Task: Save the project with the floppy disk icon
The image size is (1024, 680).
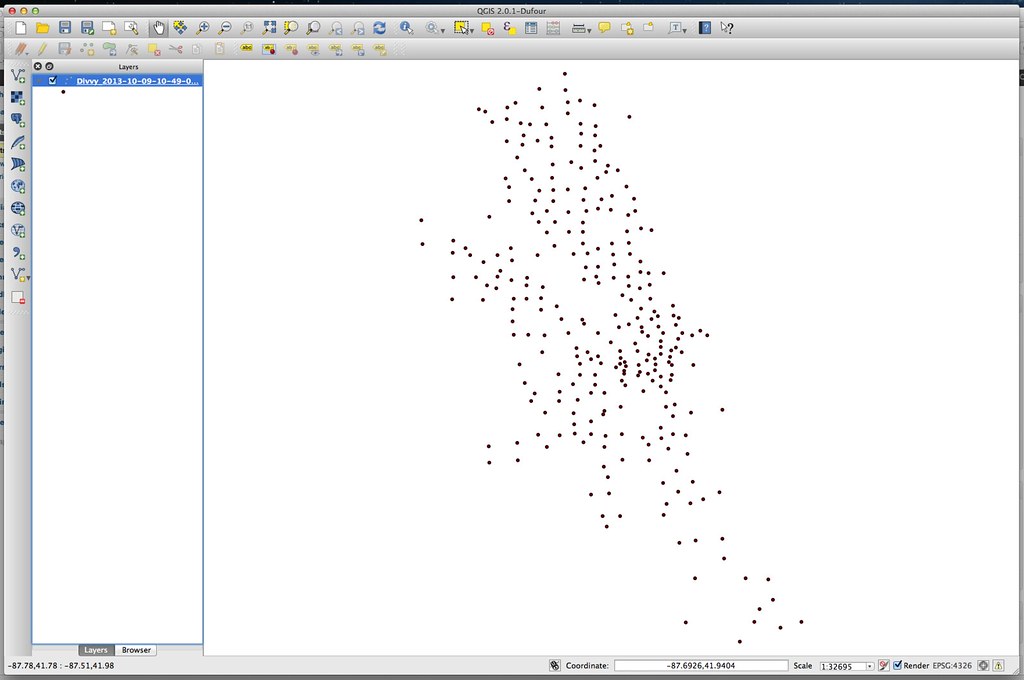Action: point(65,27)
